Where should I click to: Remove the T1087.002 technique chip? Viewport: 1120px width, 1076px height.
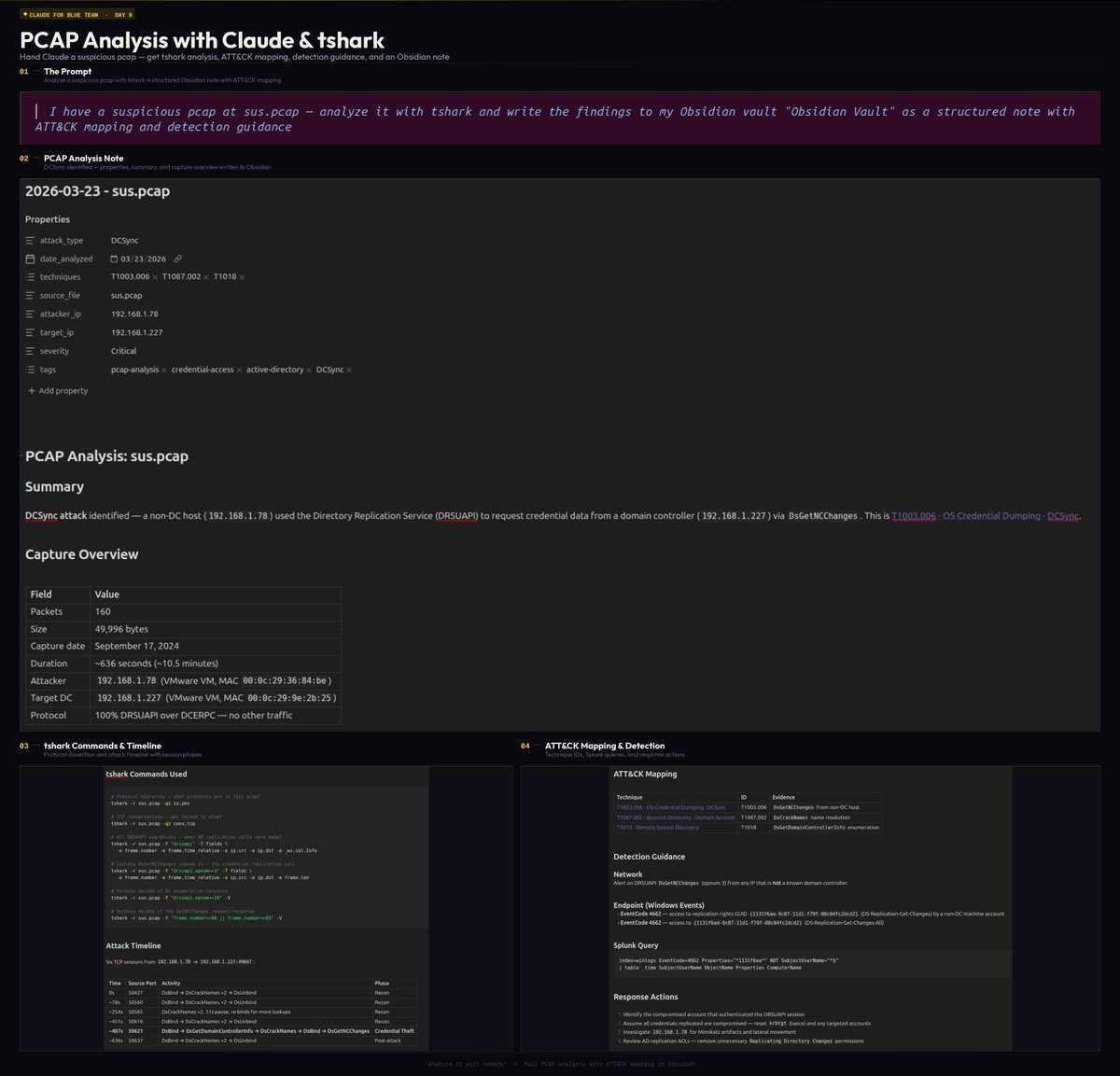(x=205, y=277)
